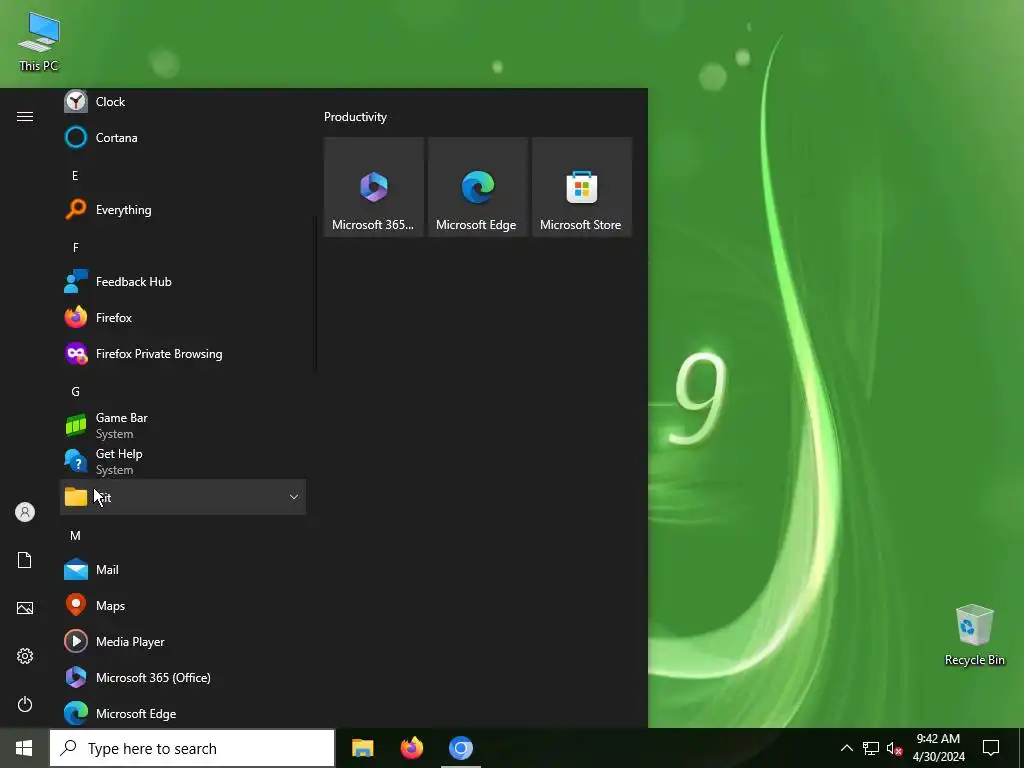Show hidden system tray icons

pyautogui.click(x=846, y=748)
